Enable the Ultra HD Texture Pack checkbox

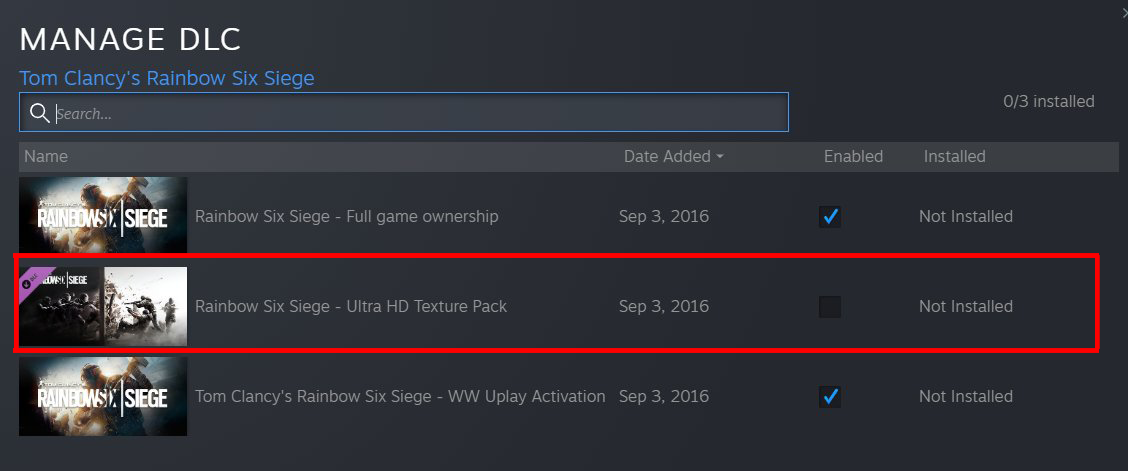pyautogui.click(x=830, y=307)
